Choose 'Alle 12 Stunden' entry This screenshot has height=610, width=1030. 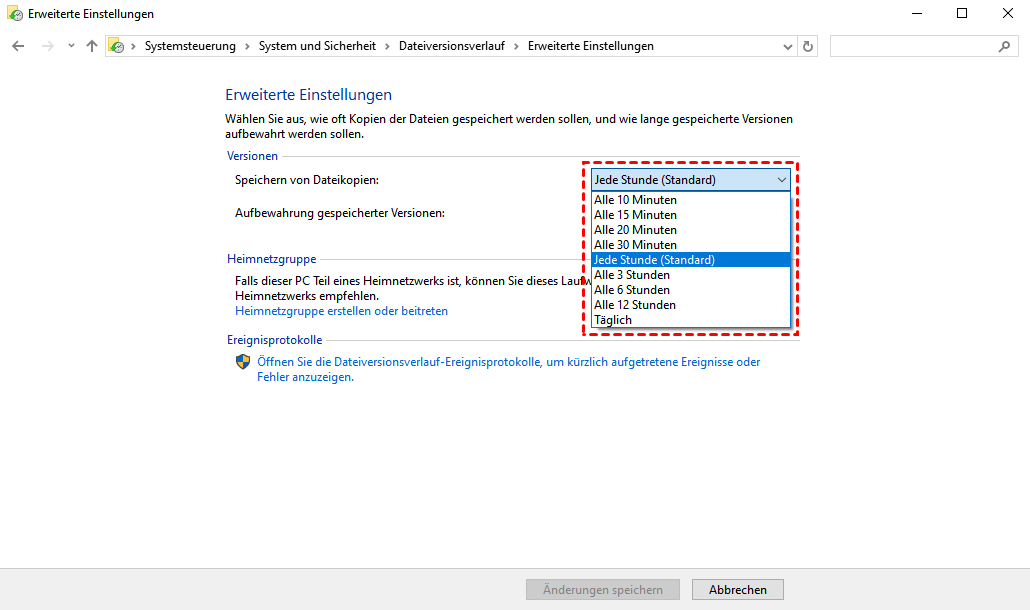(635, 305)
